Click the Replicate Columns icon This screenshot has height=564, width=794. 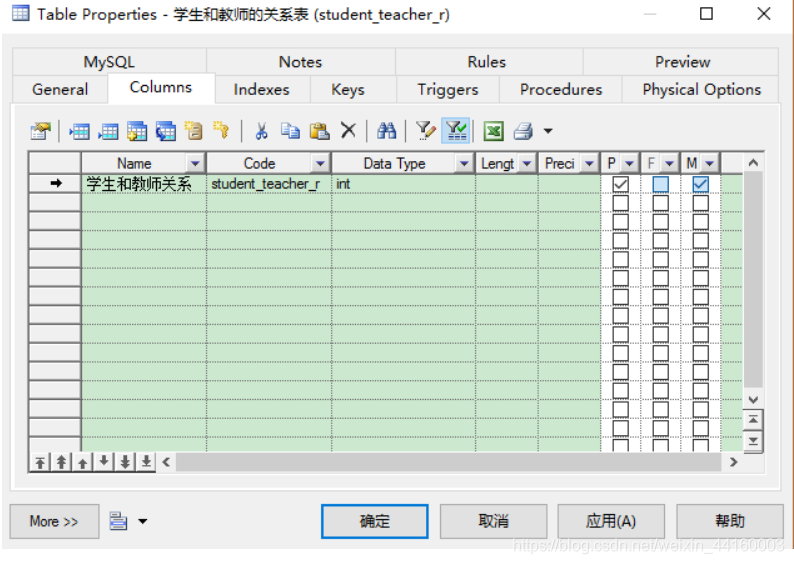165,131
